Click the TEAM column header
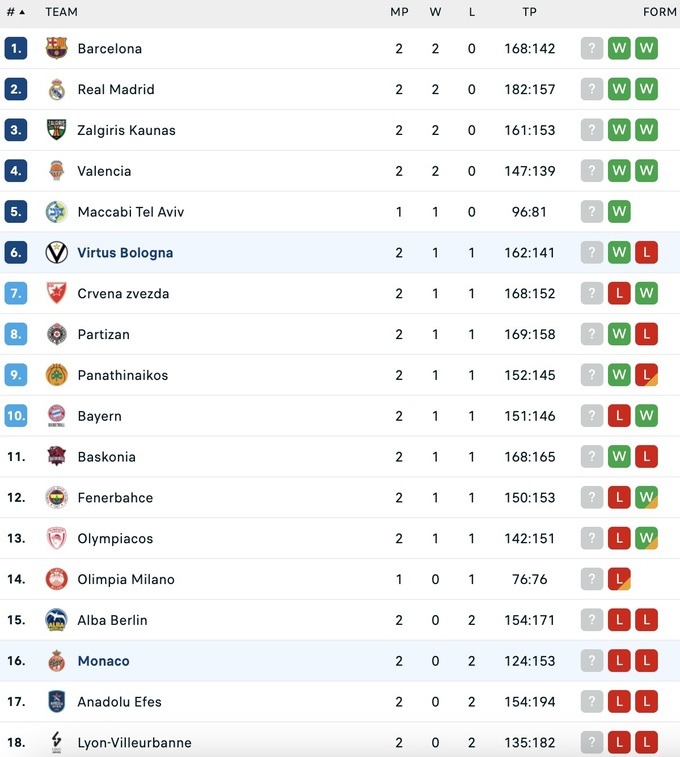 click(61, 12)
